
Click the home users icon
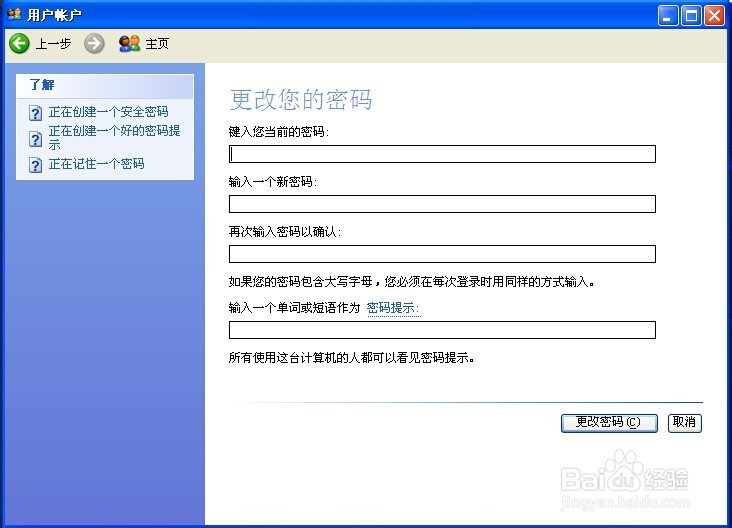129,43
